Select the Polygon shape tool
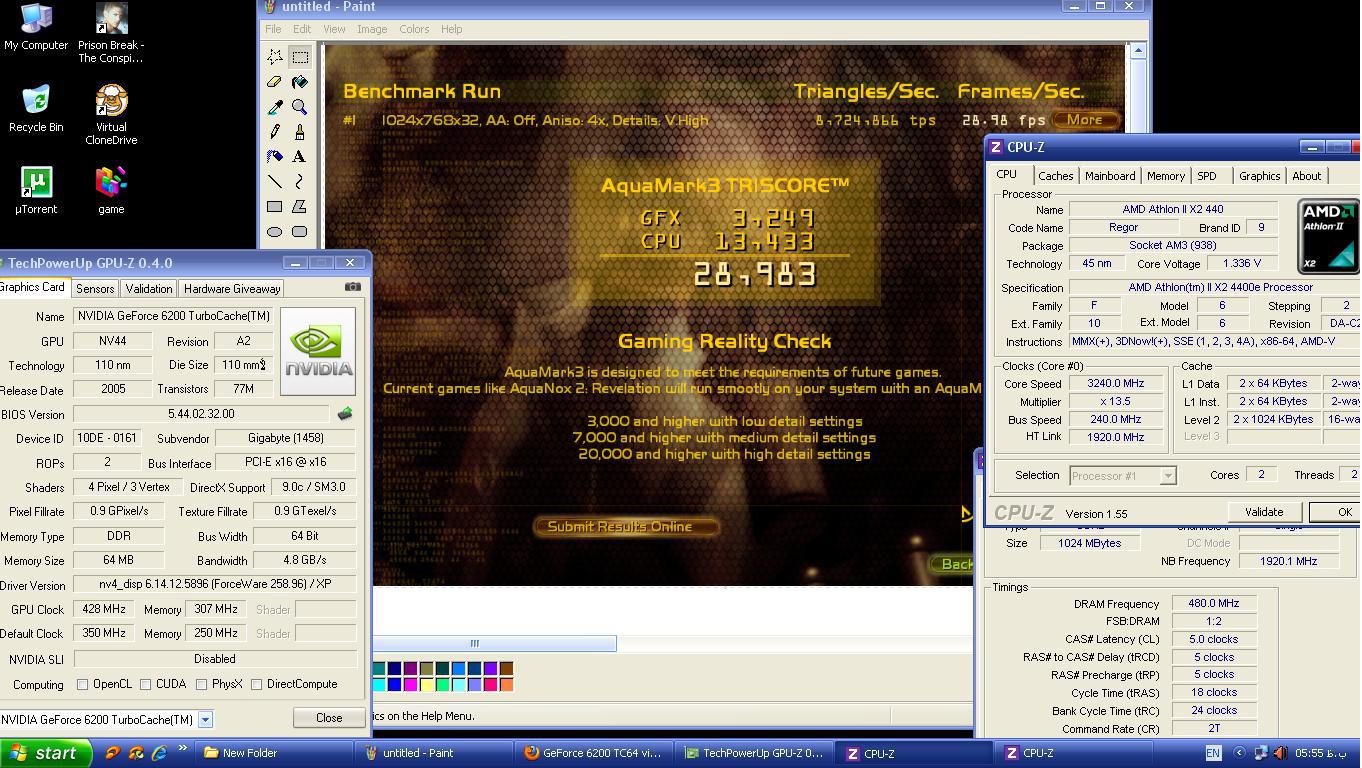Screen dimensions: 1362x768 coord(299,207)
